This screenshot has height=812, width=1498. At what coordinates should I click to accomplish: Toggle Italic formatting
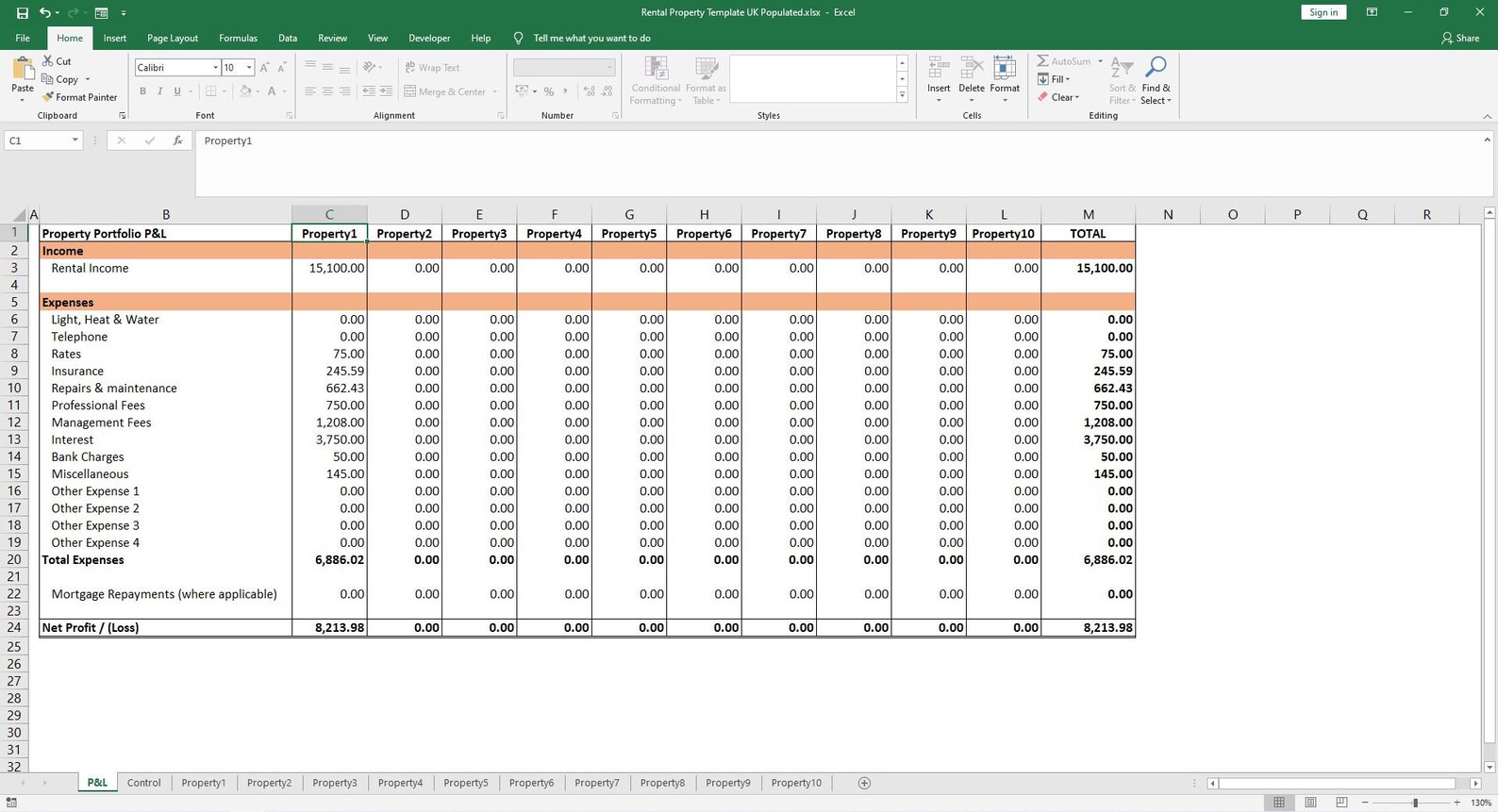click(x=159, y=91)
